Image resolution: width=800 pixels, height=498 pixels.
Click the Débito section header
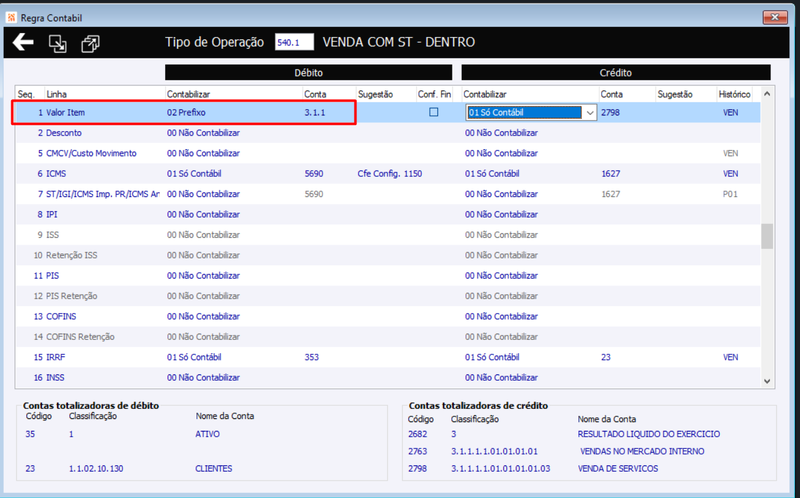308,72
